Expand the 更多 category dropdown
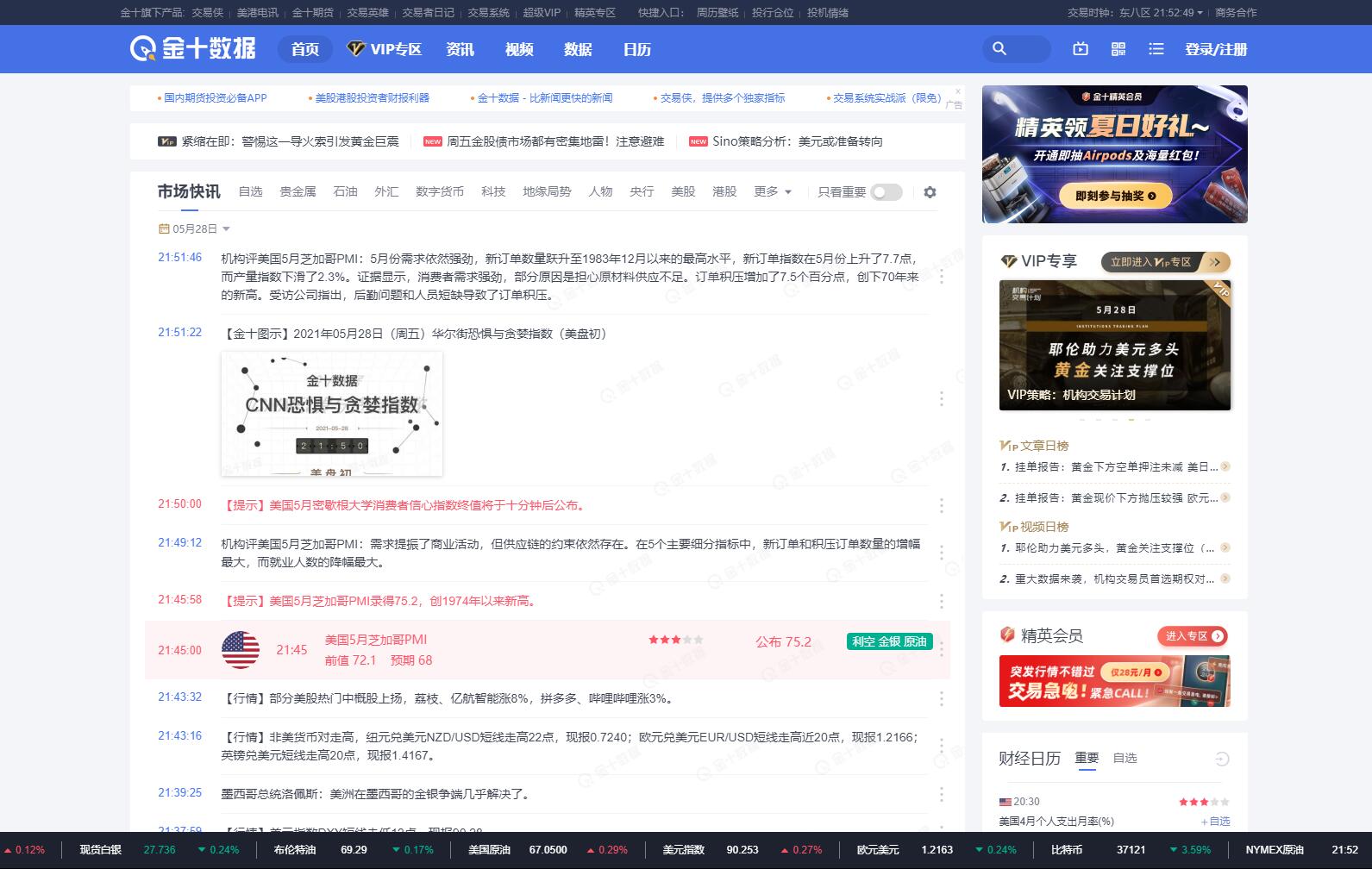This screenshot has width=1372, height=869. pos(772,191)
